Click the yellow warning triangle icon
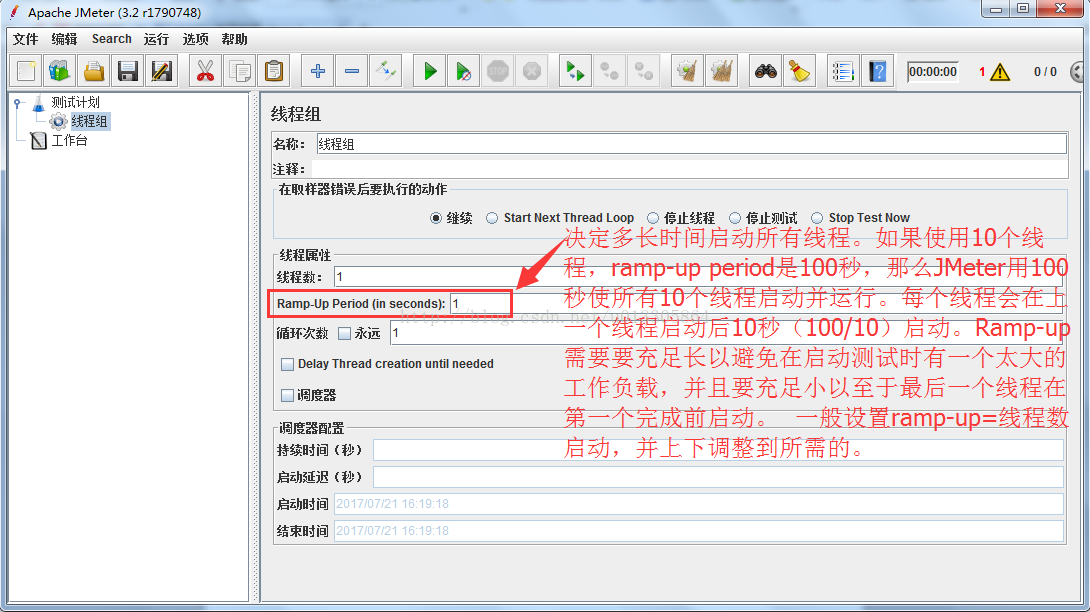Screen dimensions: 1090x612 click(1000, 72)
